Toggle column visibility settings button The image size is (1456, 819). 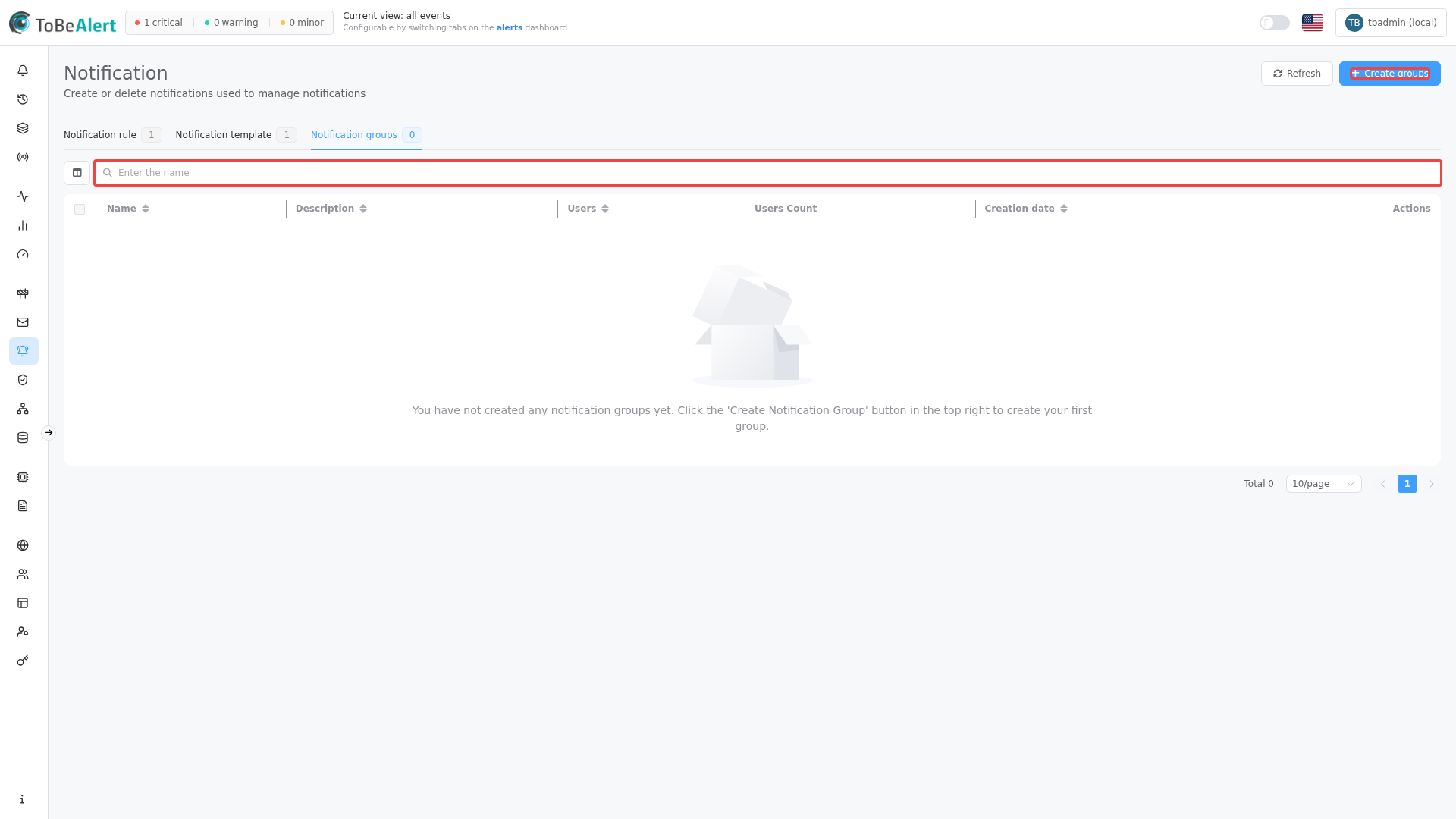77,173
